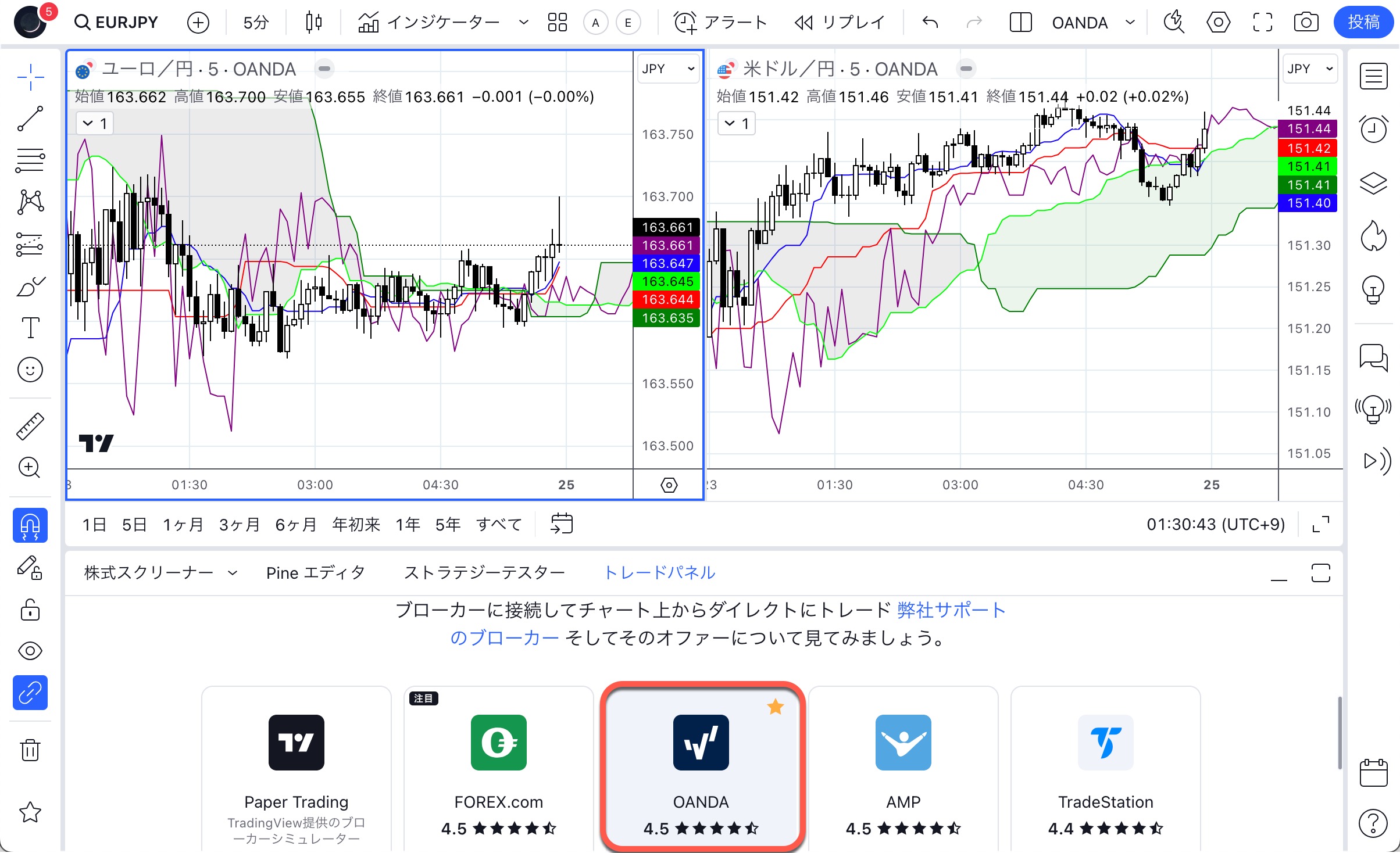Image resolution: width=1400 pixels, height=853 pixels.
Task: Take a chart snapshot with camera
Action: (x=1306, y=23)
